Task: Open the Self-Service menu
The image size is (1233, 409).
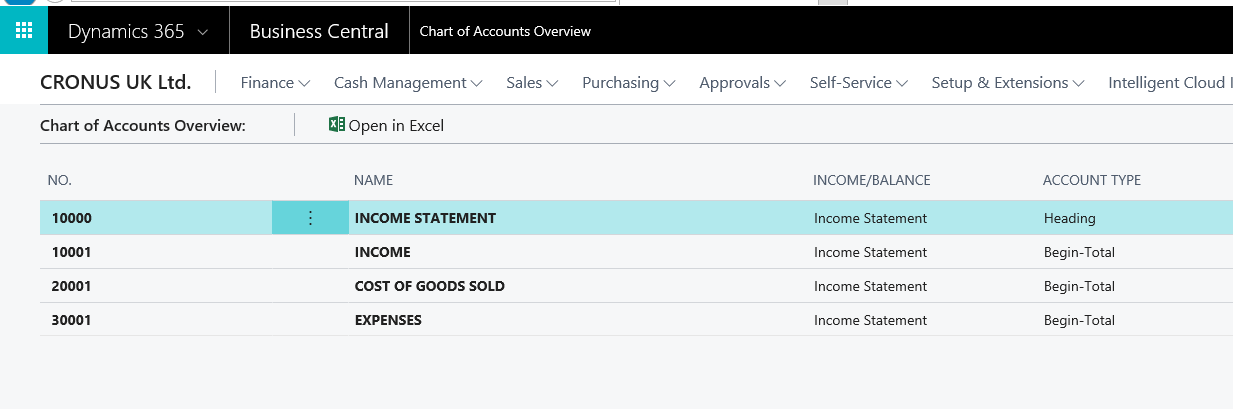Action: 858,83
